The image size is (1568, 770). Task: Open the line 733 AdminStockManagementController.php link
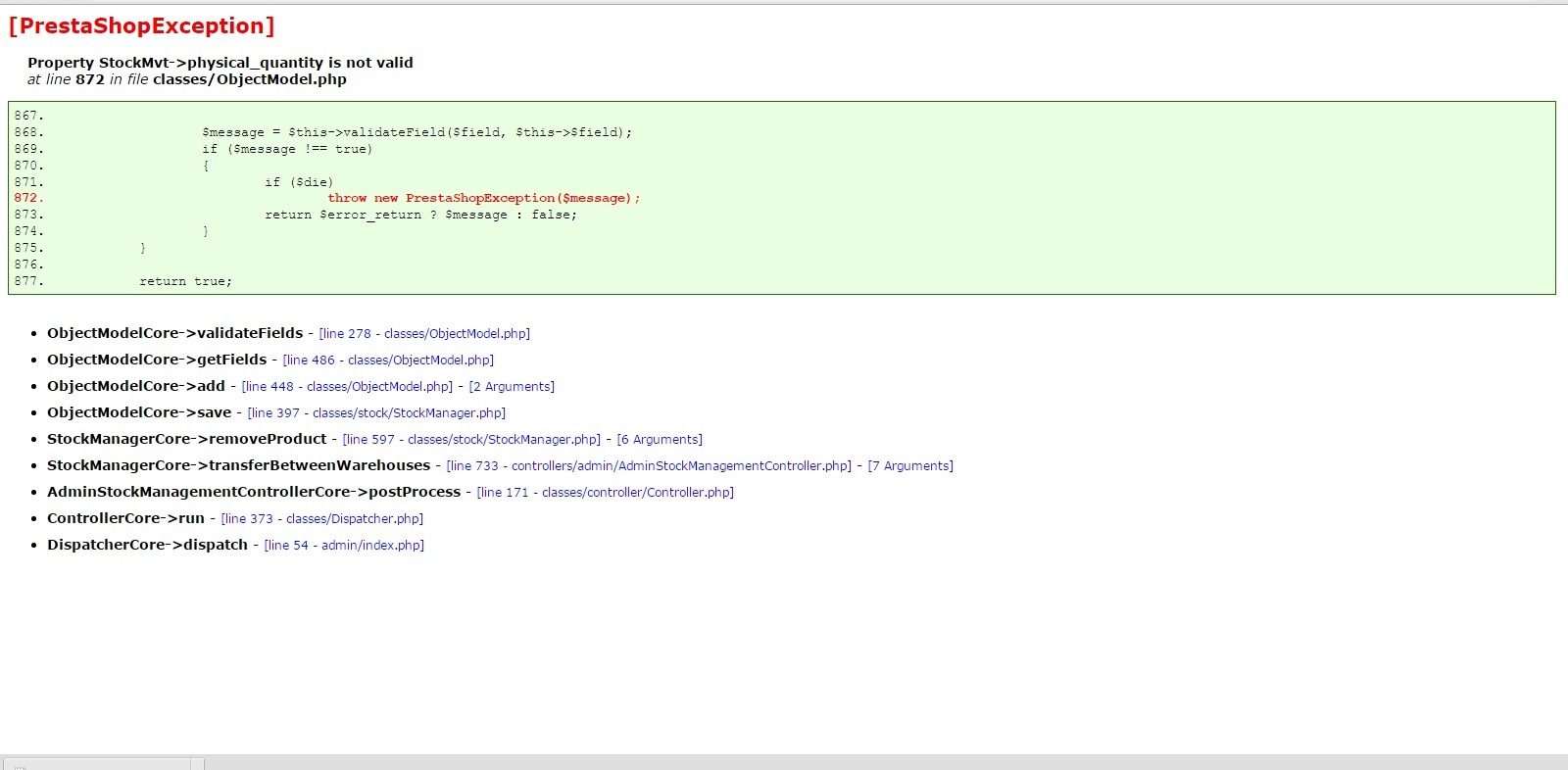pos(649,466)
